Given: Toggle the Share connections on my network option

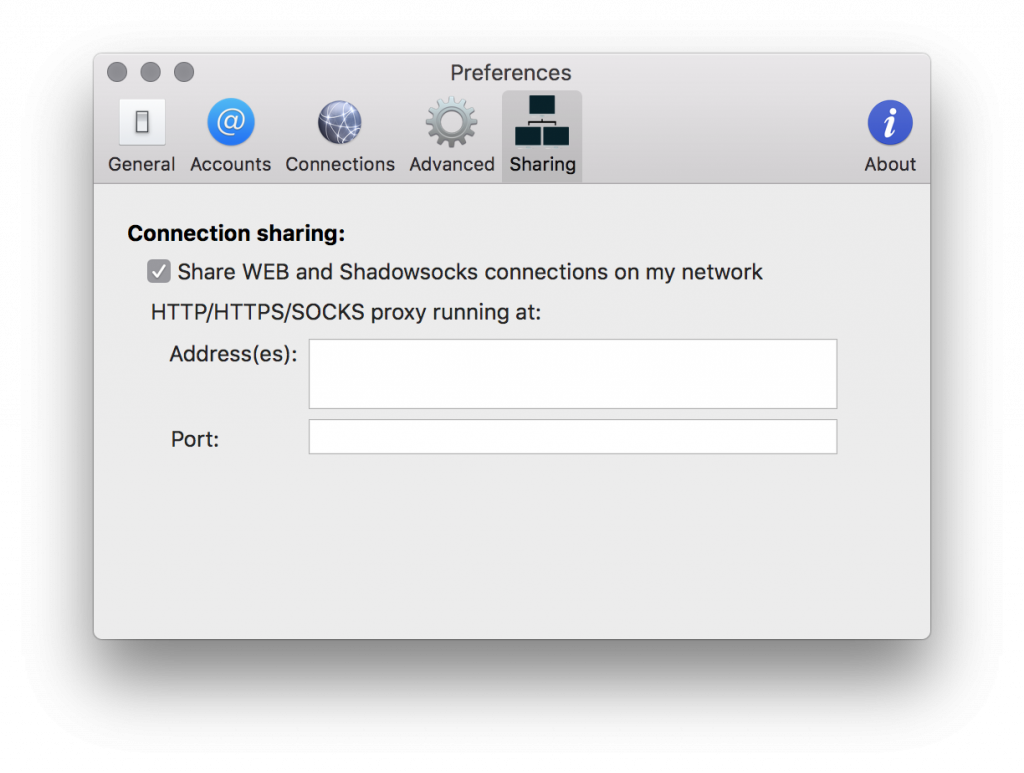Looking at the screenshot, I should coord(159,271).
